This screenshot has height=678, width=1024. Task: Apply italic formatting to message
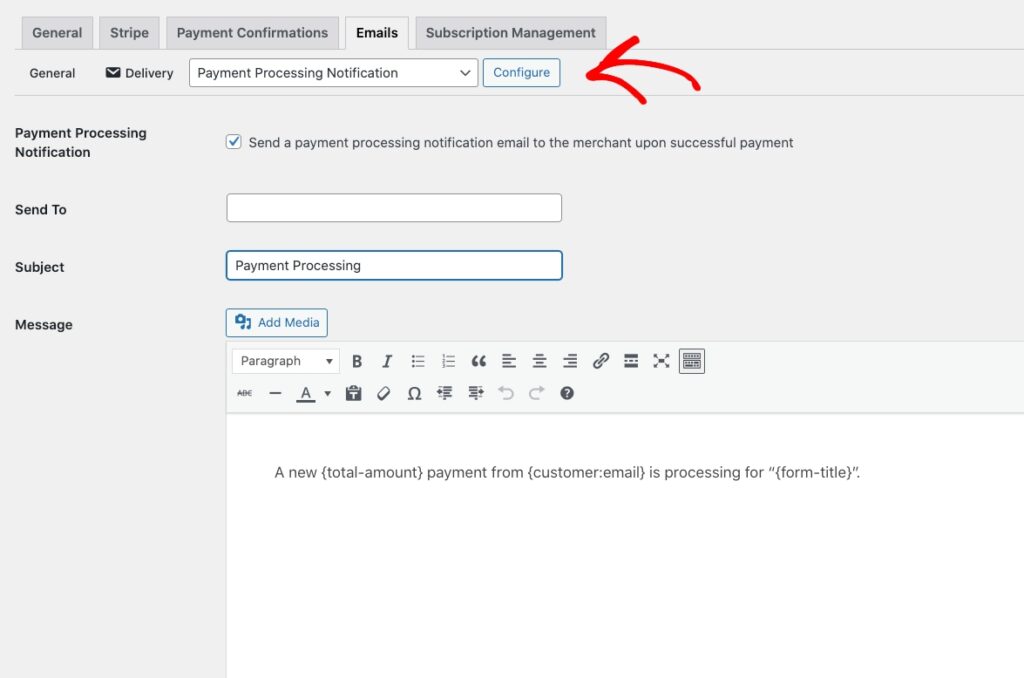(x=387, y=361)
